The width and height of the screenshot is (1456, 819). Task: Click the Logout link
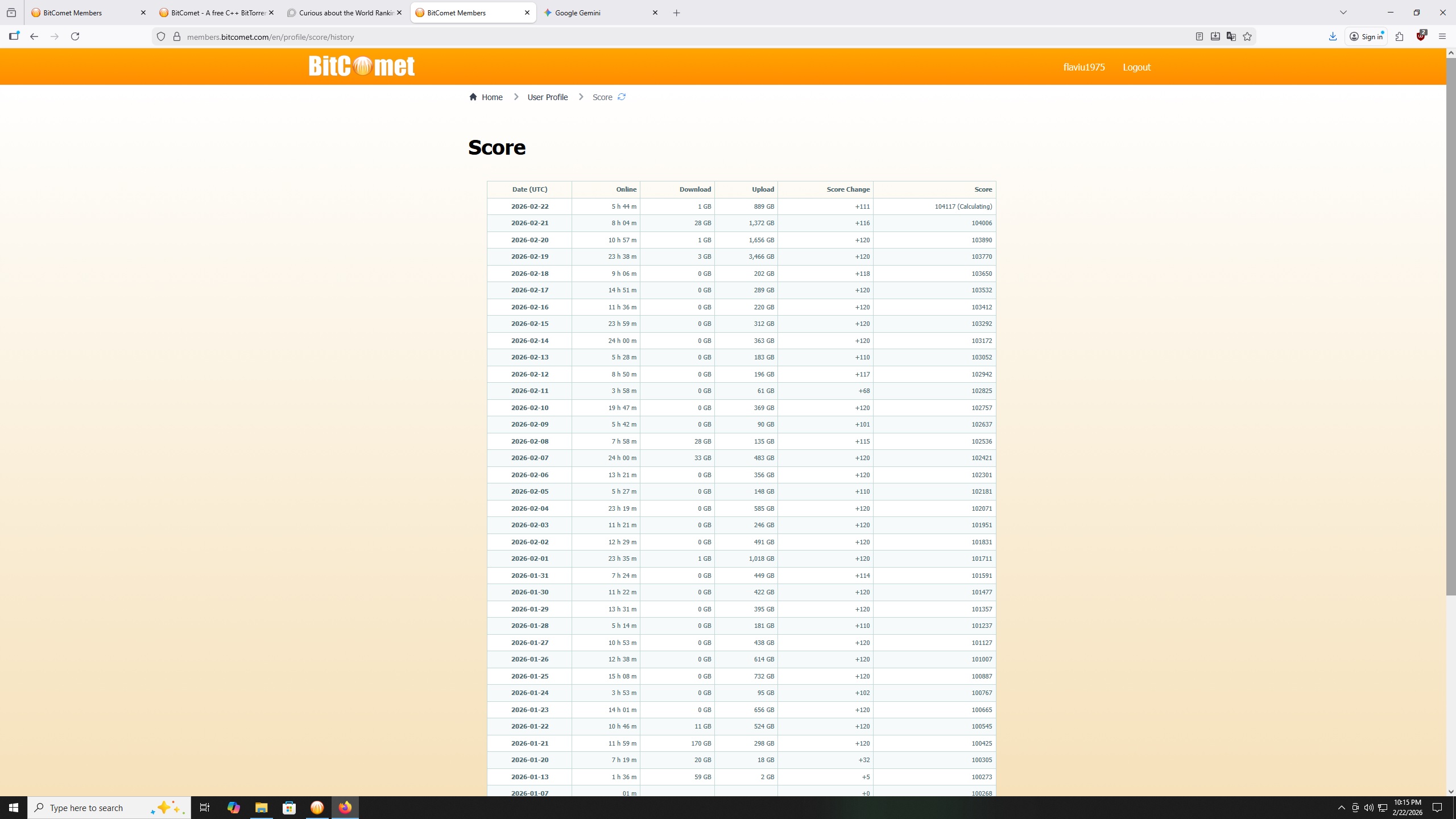1136,67
